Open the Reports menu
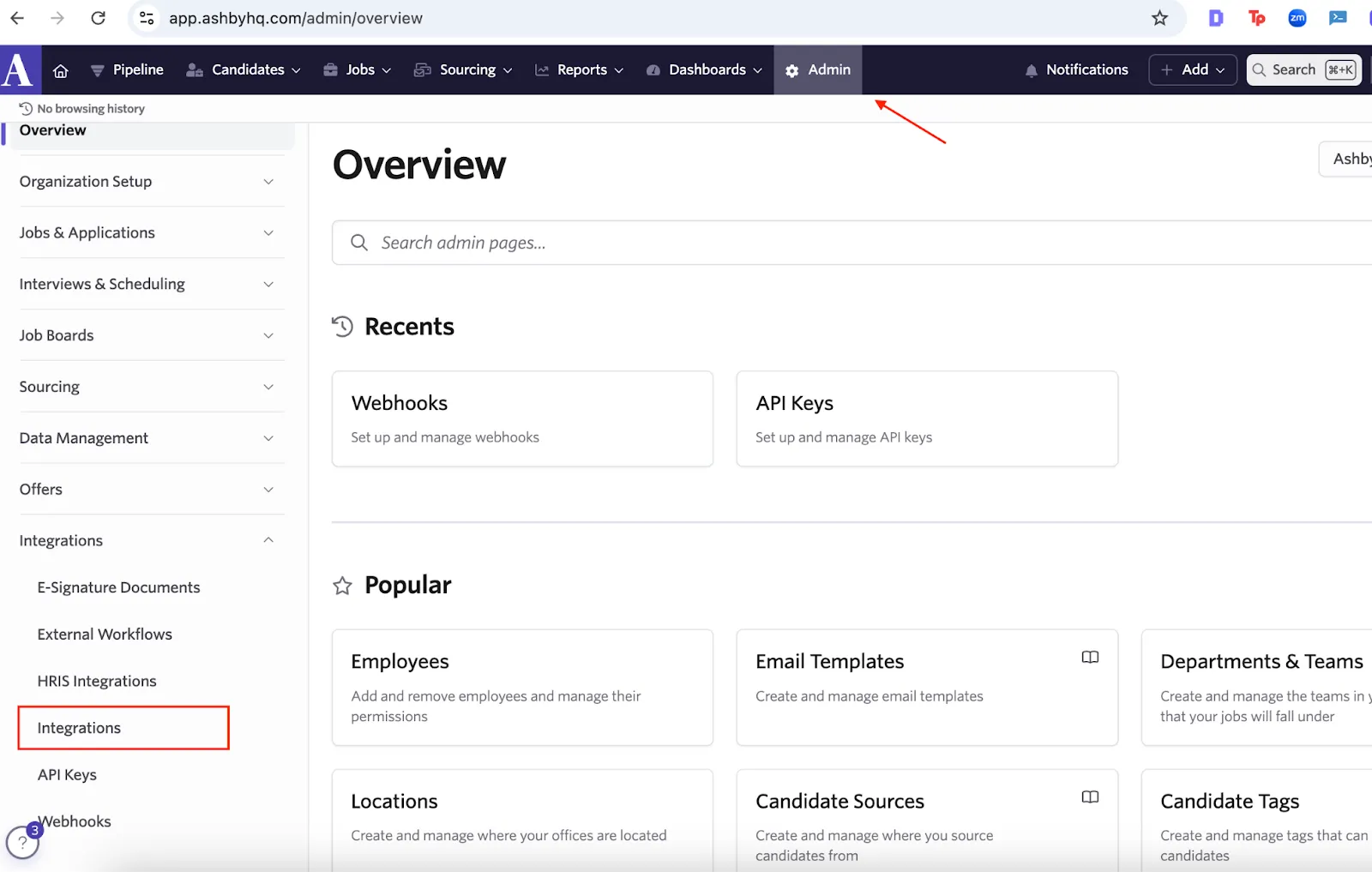The image size is (1372, 872). pos(579,70)
